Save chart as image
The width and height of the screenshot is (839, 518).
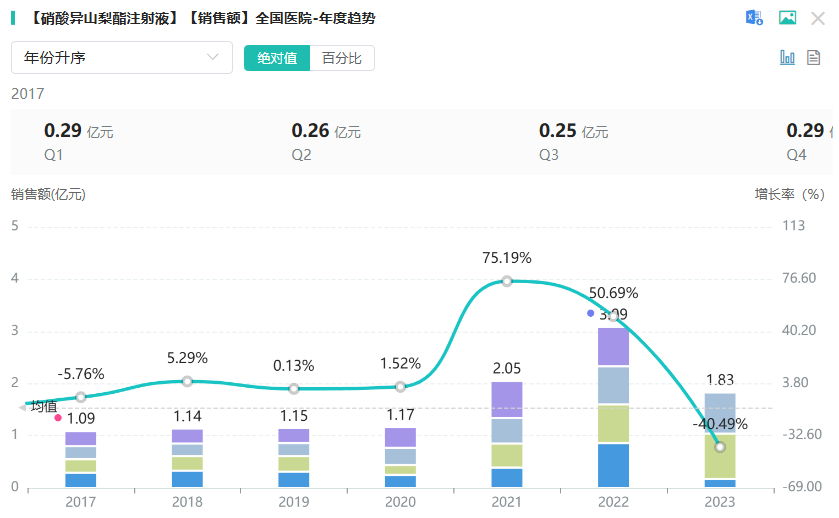[787, 18]
